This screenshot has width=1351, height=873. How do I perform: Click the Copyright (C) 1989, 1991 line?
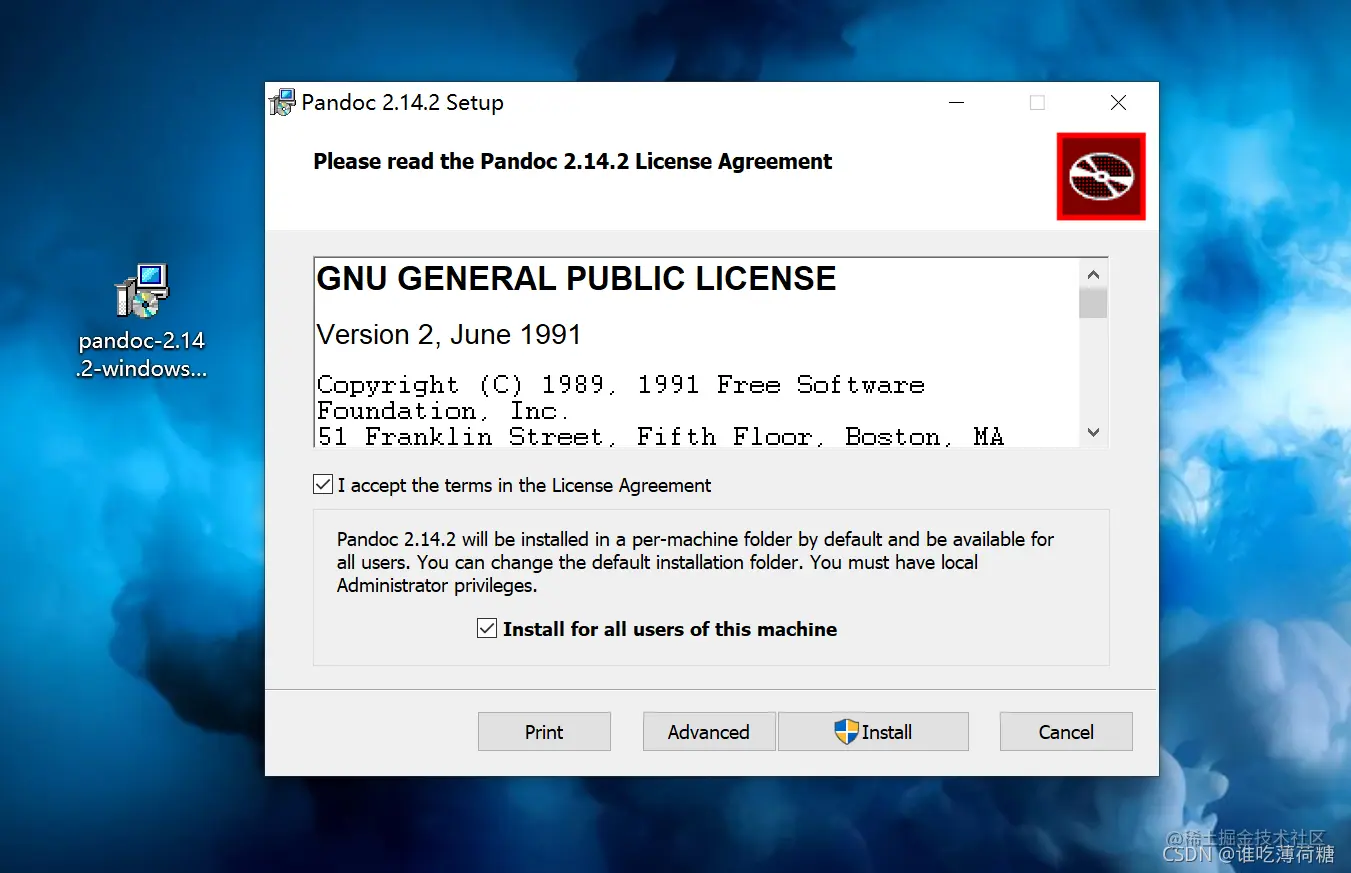620,385
